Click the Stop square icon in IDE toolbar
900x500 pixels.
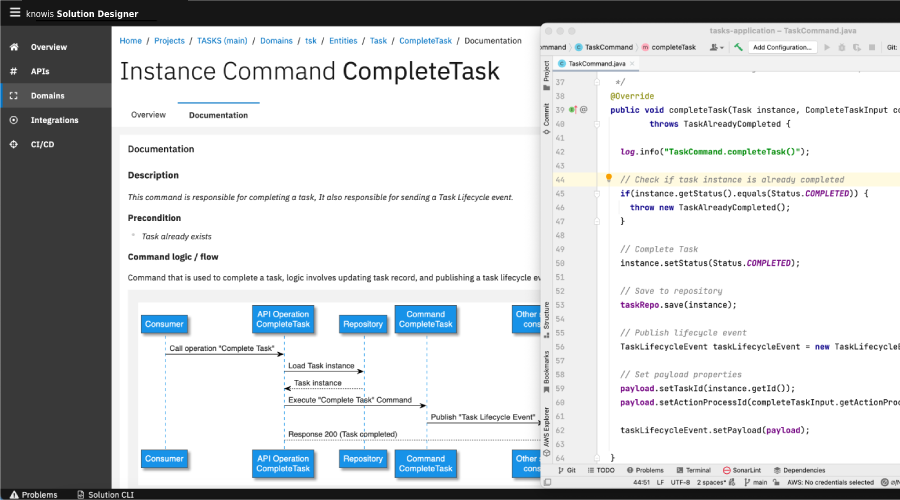[872, 47]
